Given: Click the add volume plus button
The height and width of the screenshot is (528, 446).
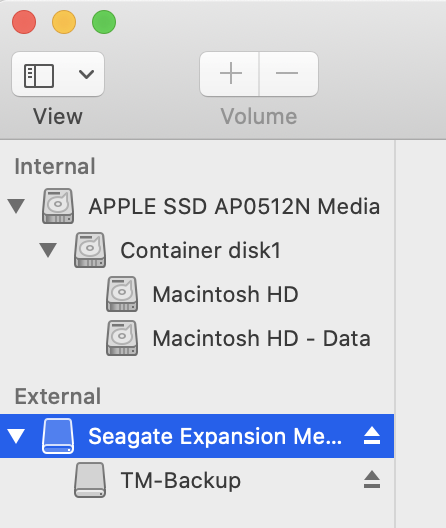Looking at the screenshot, I should click(x=230, y=74).
